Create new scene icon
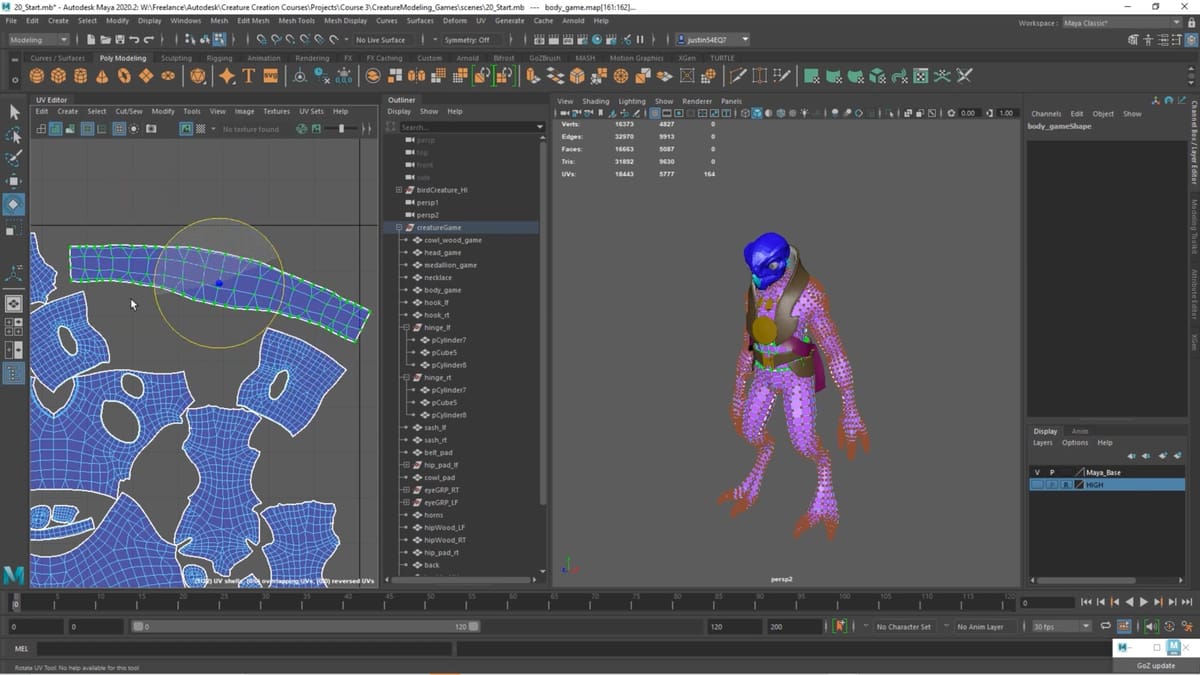Image resolution: width=1200 pixels, height=675 pixels. (91, 40)
